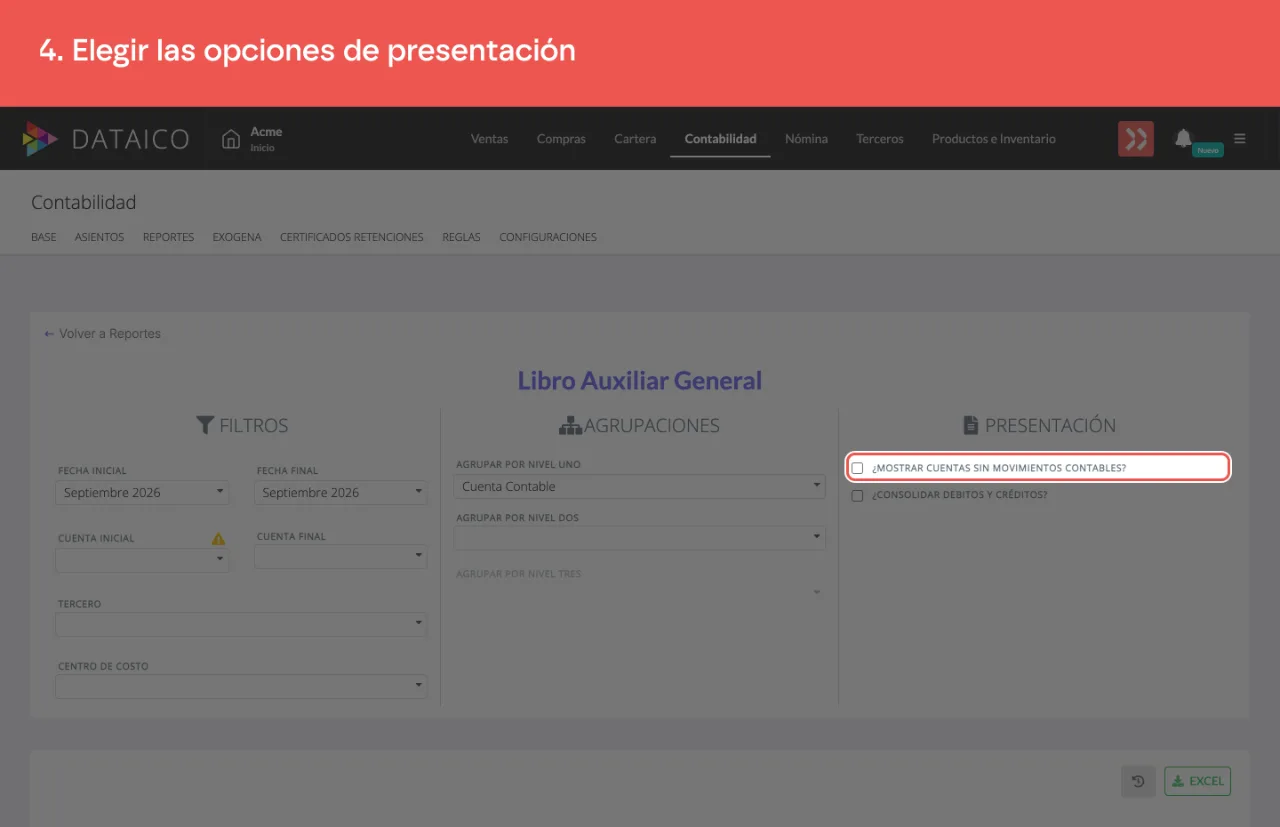Open the CONFIGURACIONES tab
1280x827 pixels.
click(548, 237)
